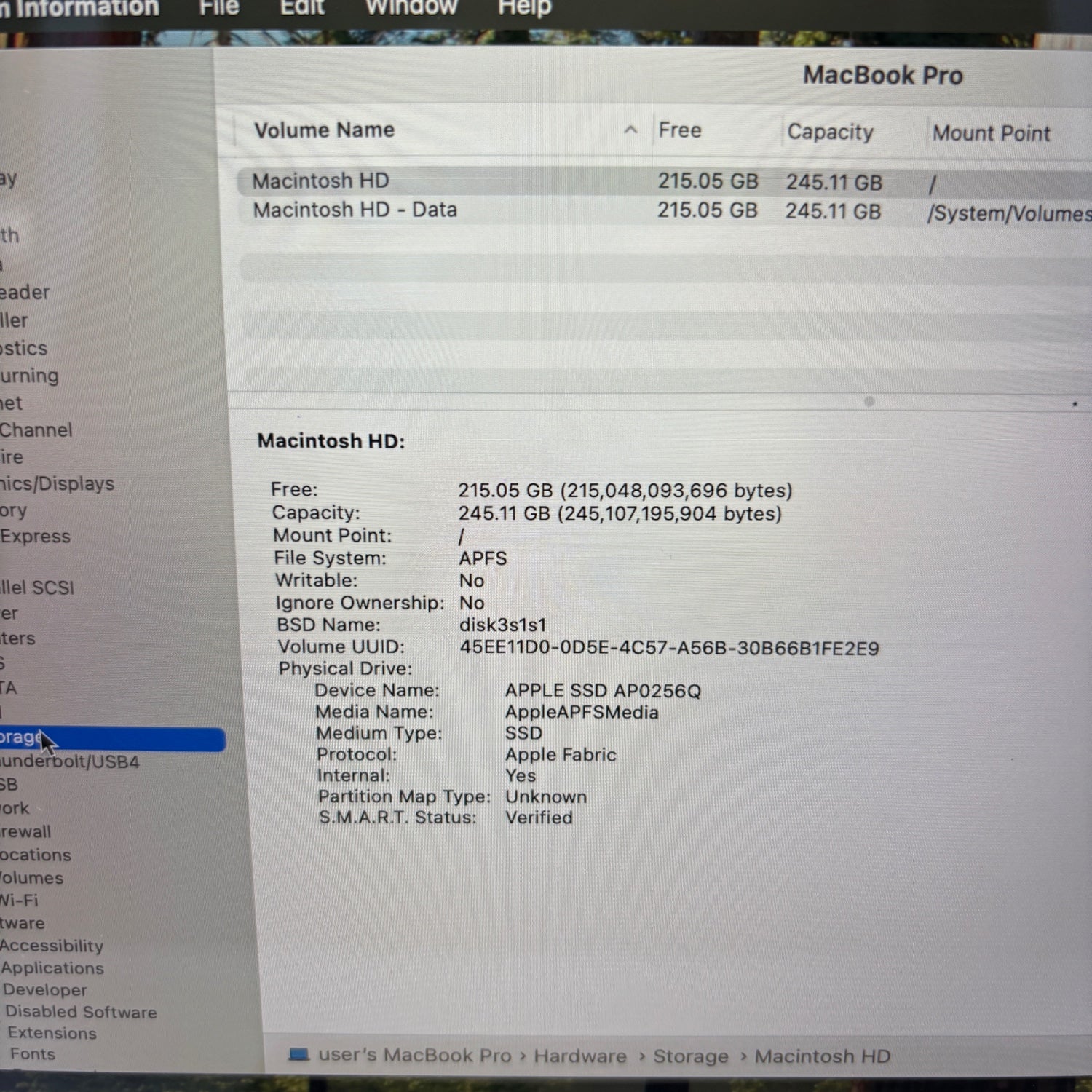Image resolution: width=1092 pixels, height=1092 pixels.
Task: Click the Protocol value Apple Fabric
Action: (x=561, y=754)
